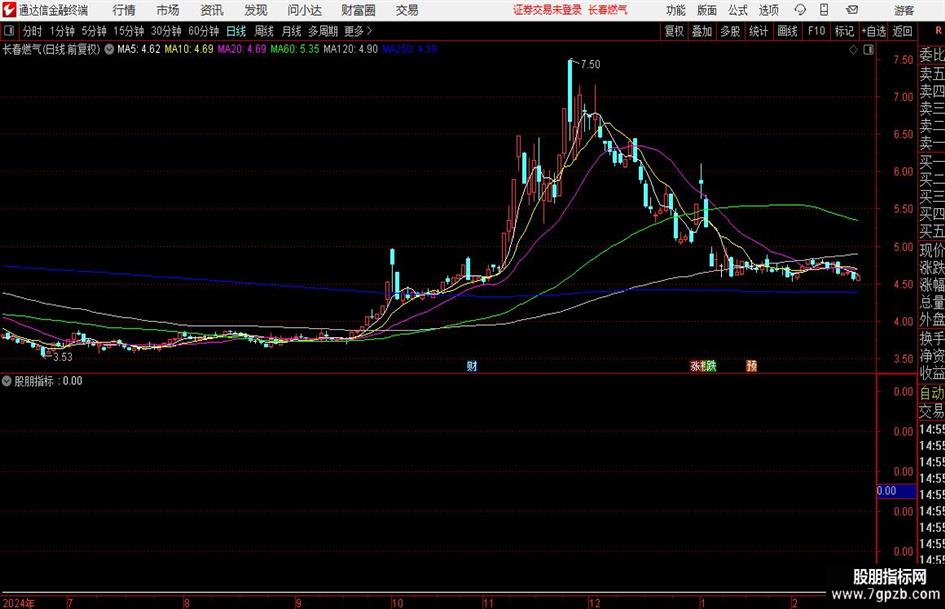Image resolution: width=945 pixels, height=609 pixels.
Task: Click 长春燃气 stock name in title bar
Action: (x=608, y=10)
